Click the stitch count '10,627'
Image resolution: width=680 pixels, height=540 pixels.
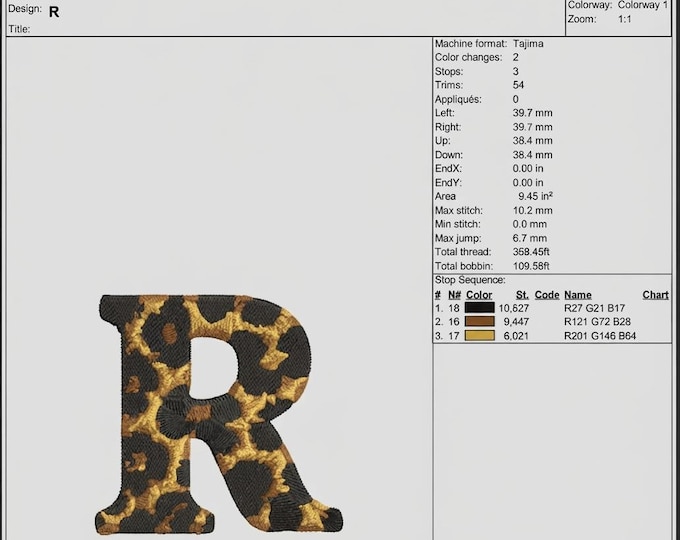tap(513, 308)
